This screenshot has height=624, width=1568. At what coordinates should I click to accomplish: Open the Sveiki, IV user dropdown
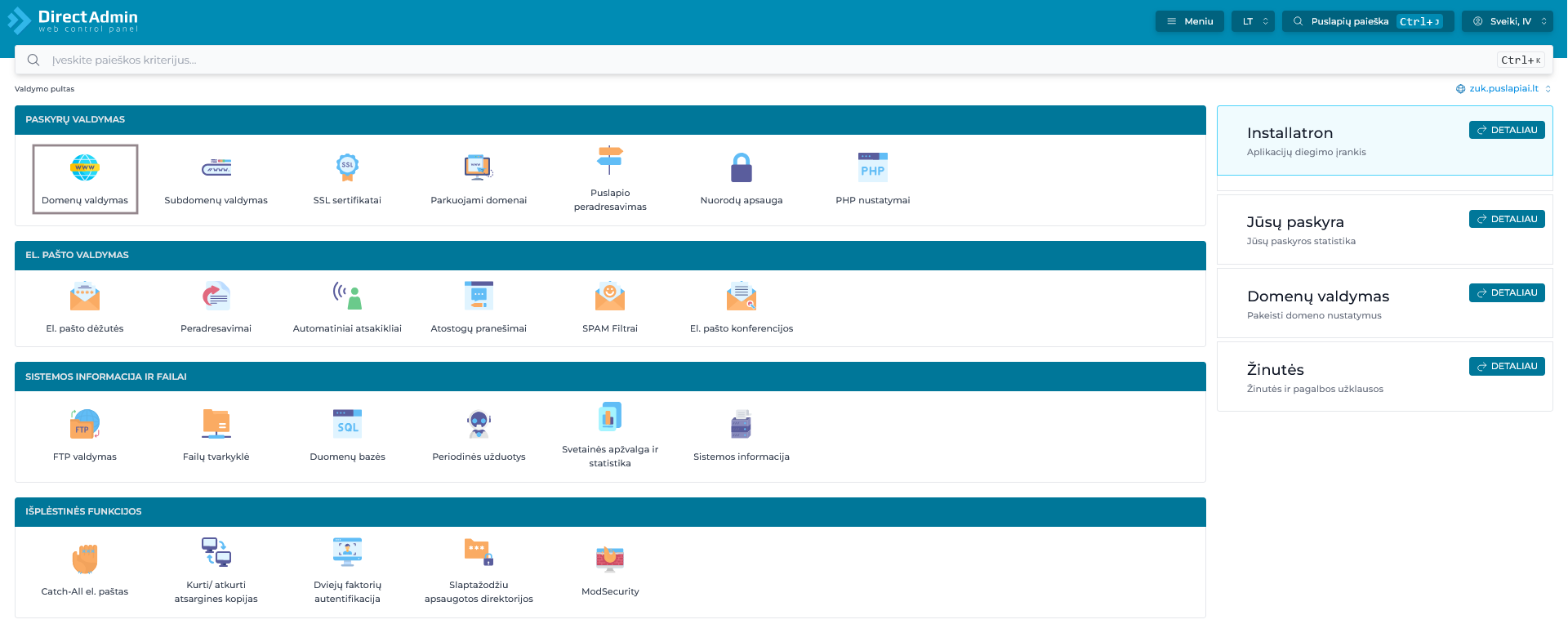pos(1509,21)
